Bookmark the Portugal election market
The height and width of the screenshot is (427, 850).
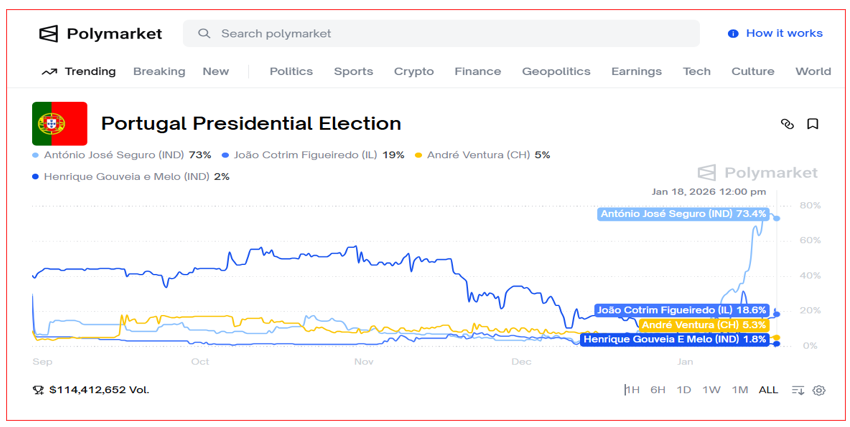coord(813,124)
